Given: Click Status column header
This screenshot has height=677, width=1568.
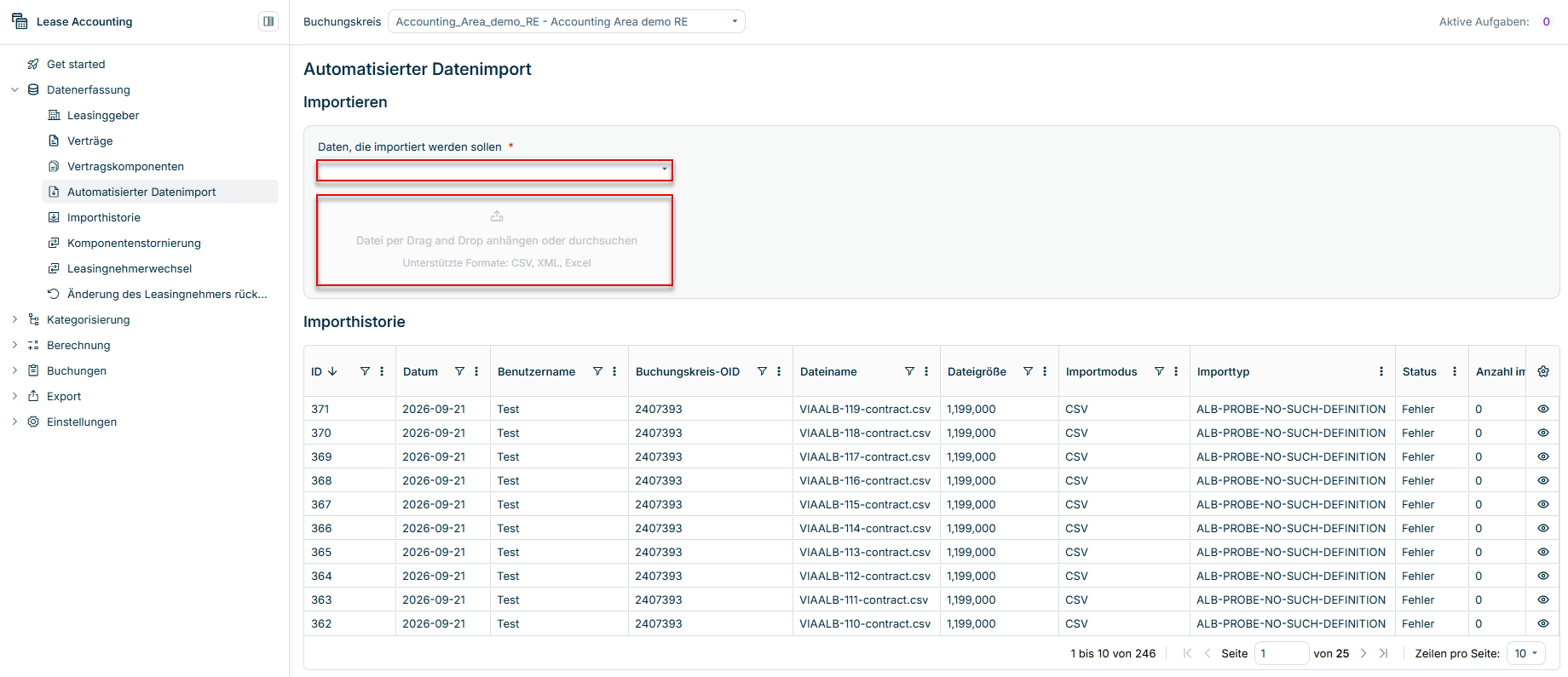Looking at the screenshot, I should [1420, 371].
